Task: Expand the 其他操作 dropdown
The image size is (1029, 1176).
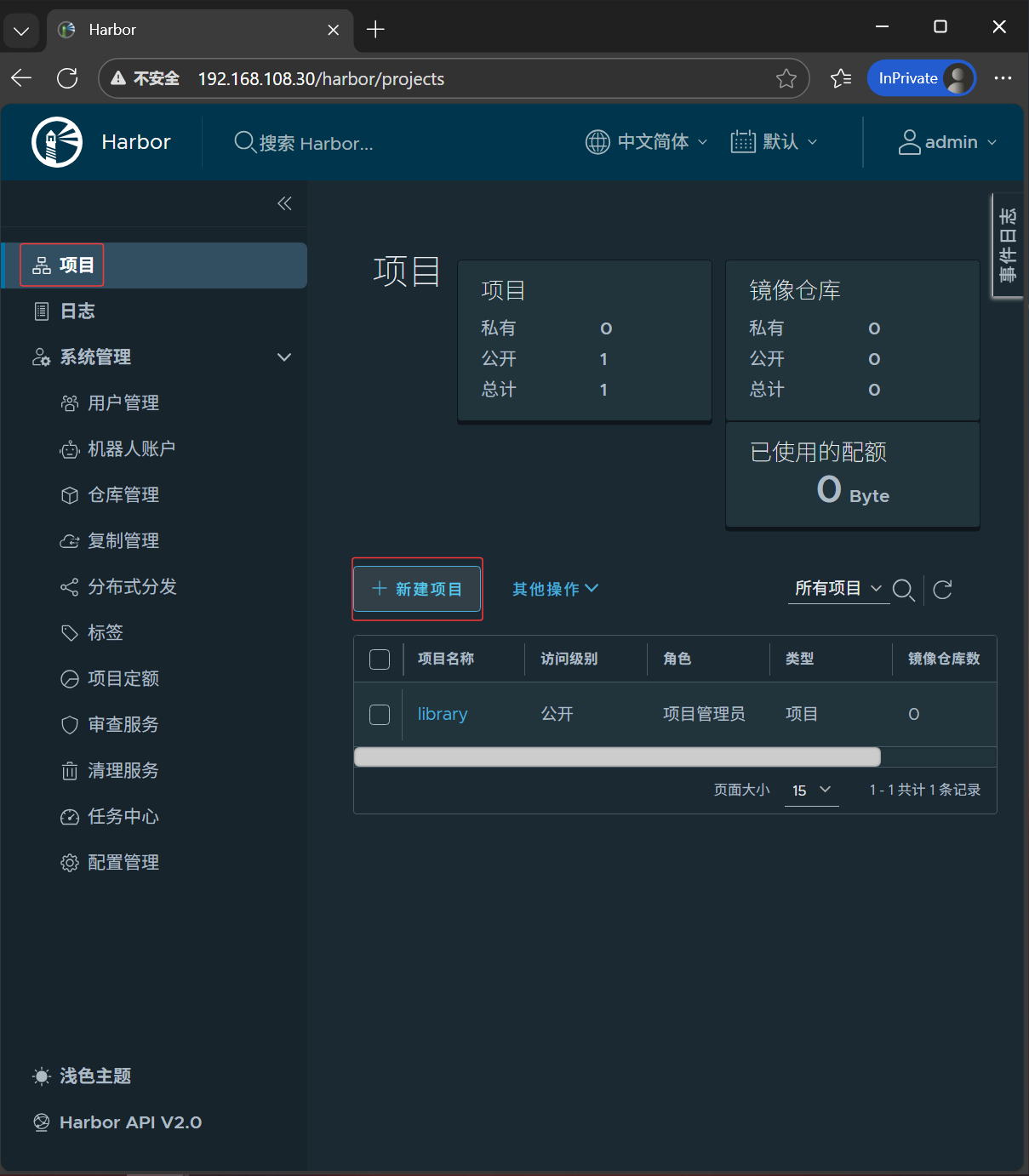Action: tap(556, 589)
